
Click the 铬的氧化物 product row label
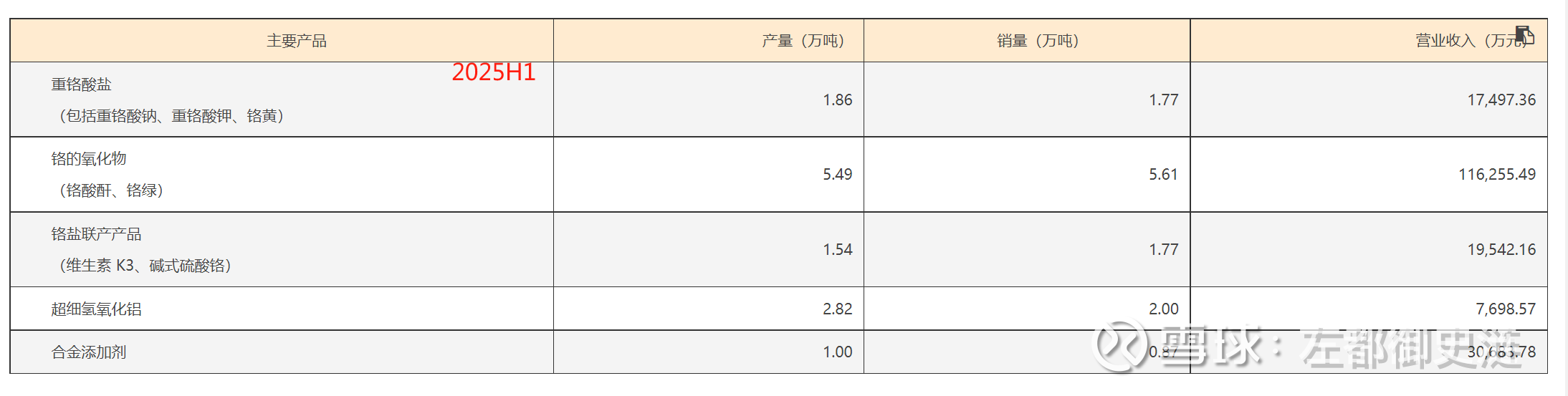tap(89, 159)
